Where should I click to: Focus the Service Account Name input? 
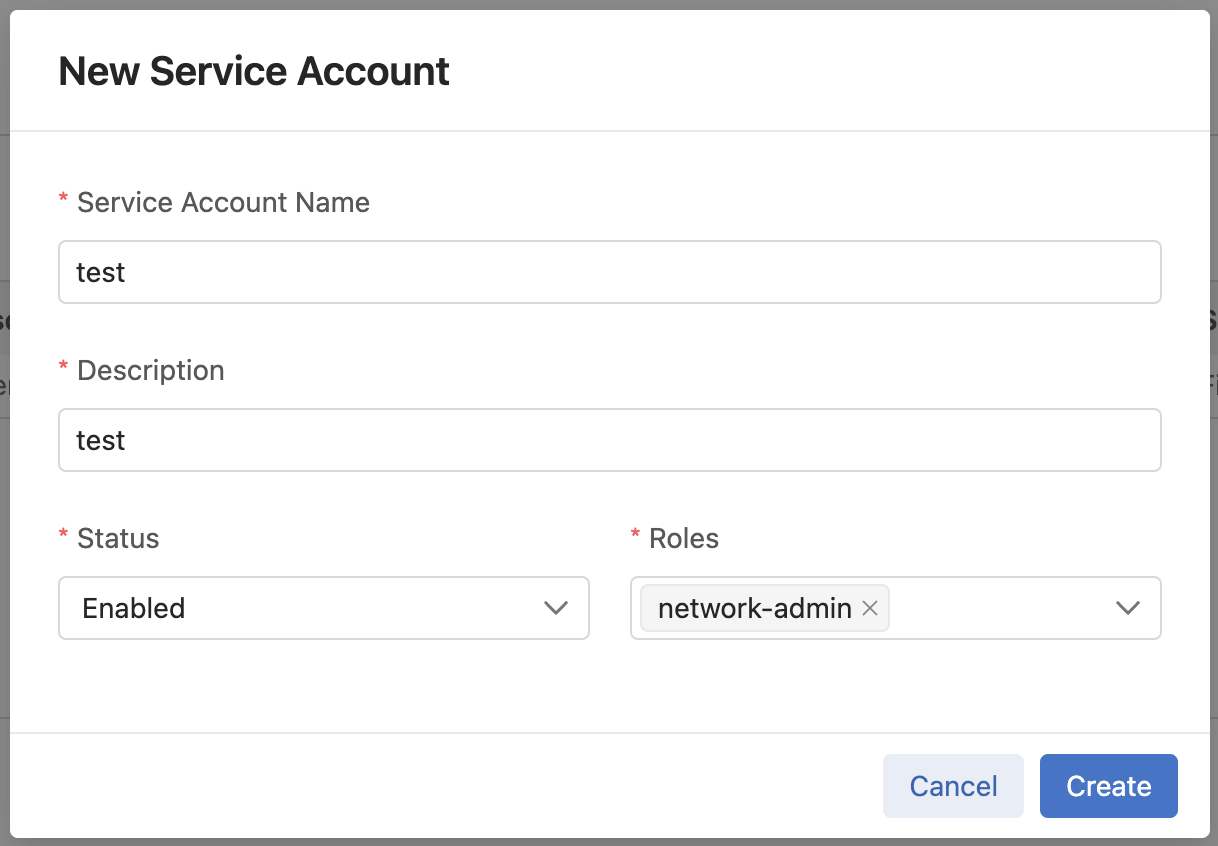(609, 272)
